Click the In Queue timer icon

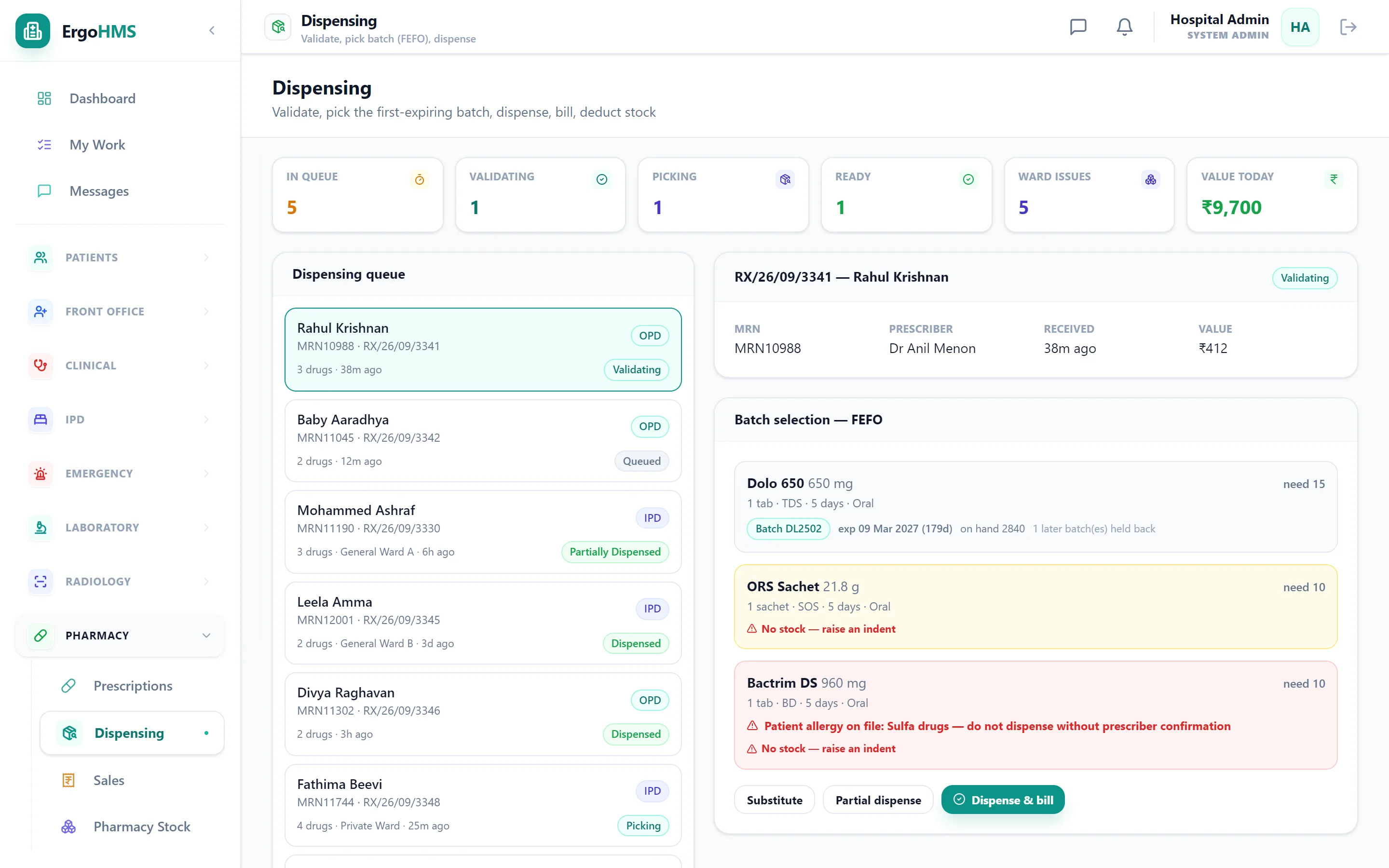420,180
